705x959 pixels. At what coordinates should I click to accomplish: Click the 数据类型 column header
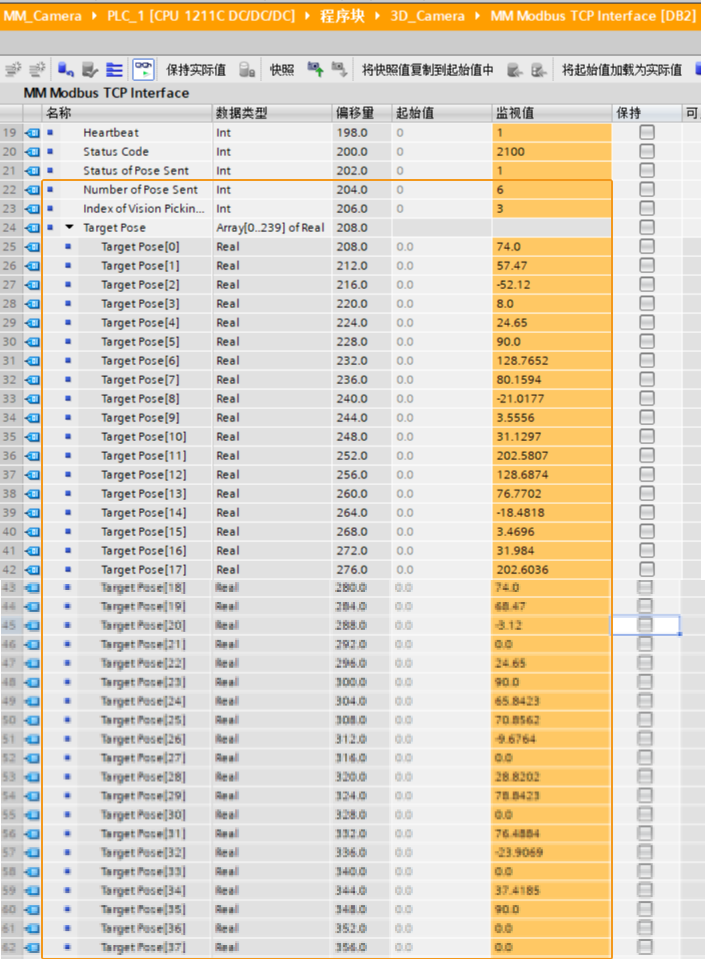click(x=272, y=113)
